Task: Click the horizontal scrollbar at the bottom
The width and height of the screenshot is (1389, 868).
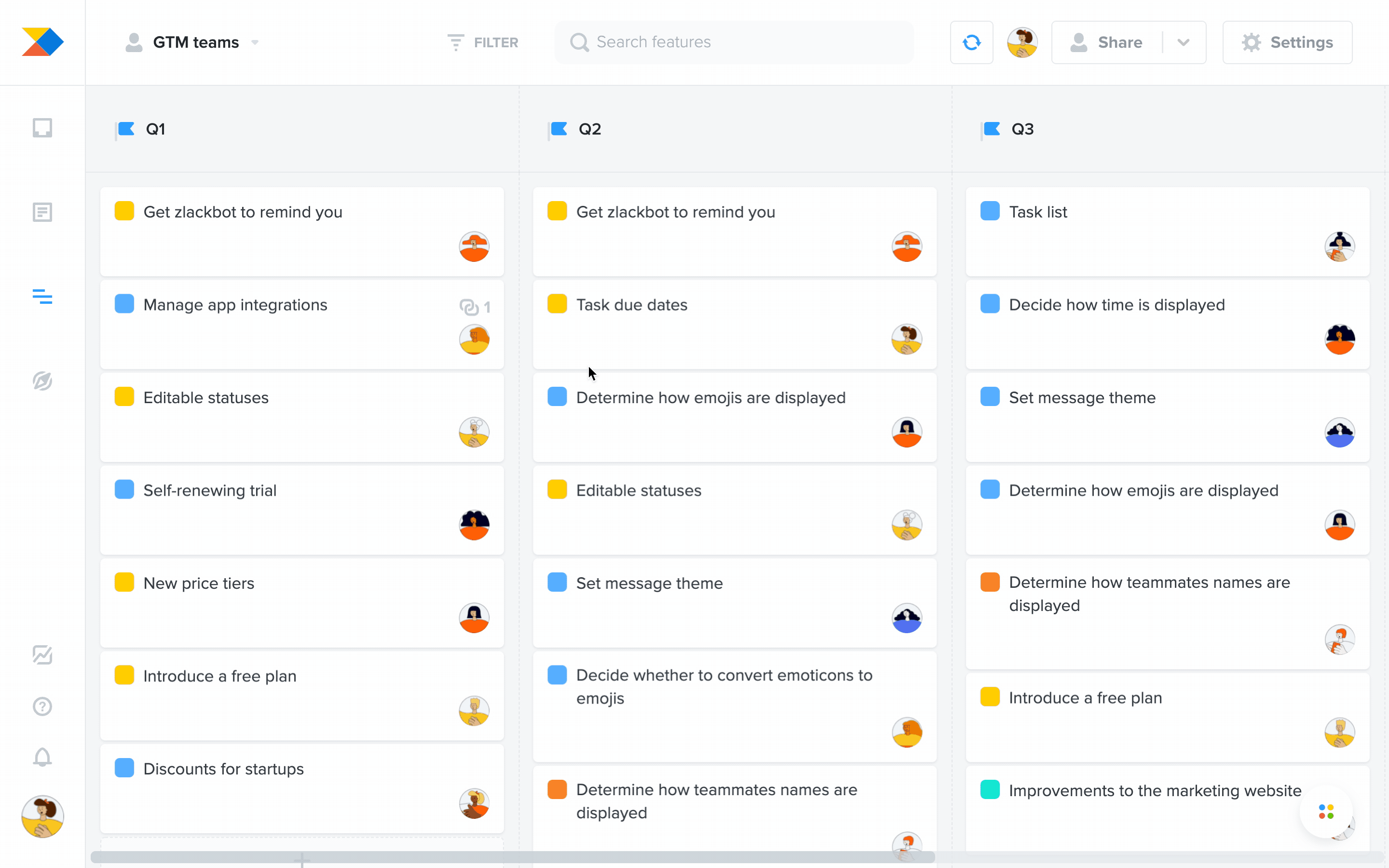Action: (513, 857)
